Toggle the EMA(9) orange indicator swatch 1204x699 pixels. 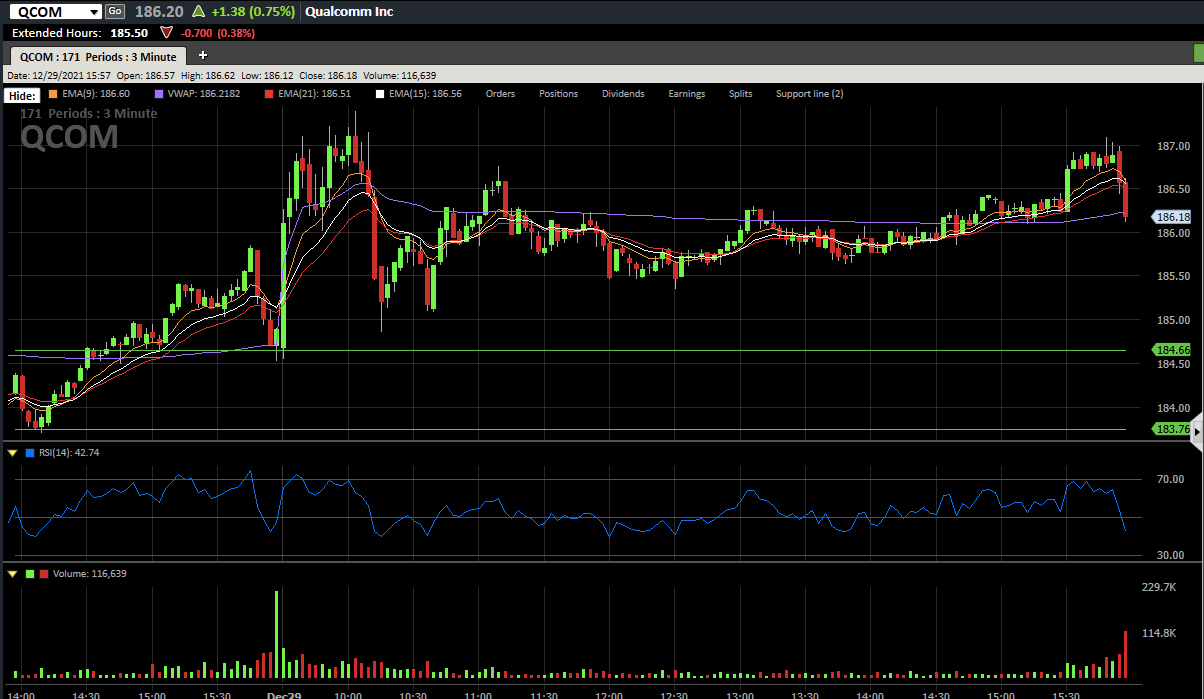53,94
